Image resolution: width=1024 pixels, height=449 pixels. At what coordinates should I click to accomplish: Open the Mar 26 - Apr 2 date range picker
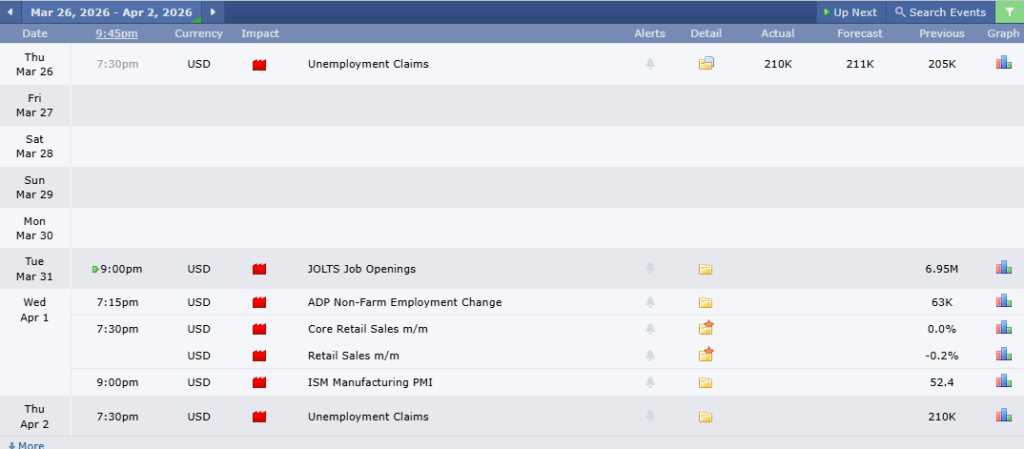point(111,12)
